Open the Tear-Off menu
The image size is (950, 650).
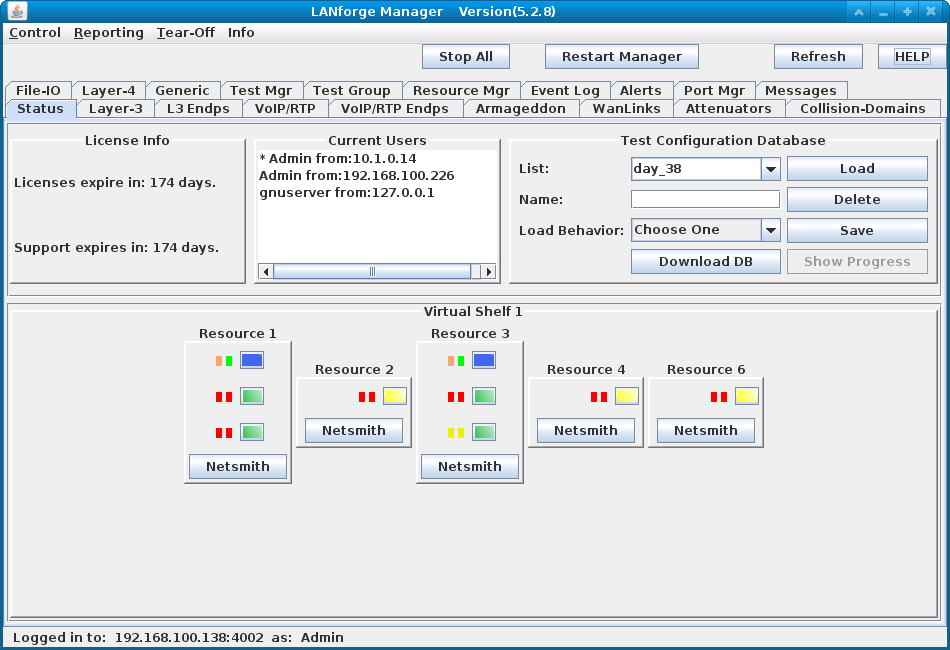185,33
